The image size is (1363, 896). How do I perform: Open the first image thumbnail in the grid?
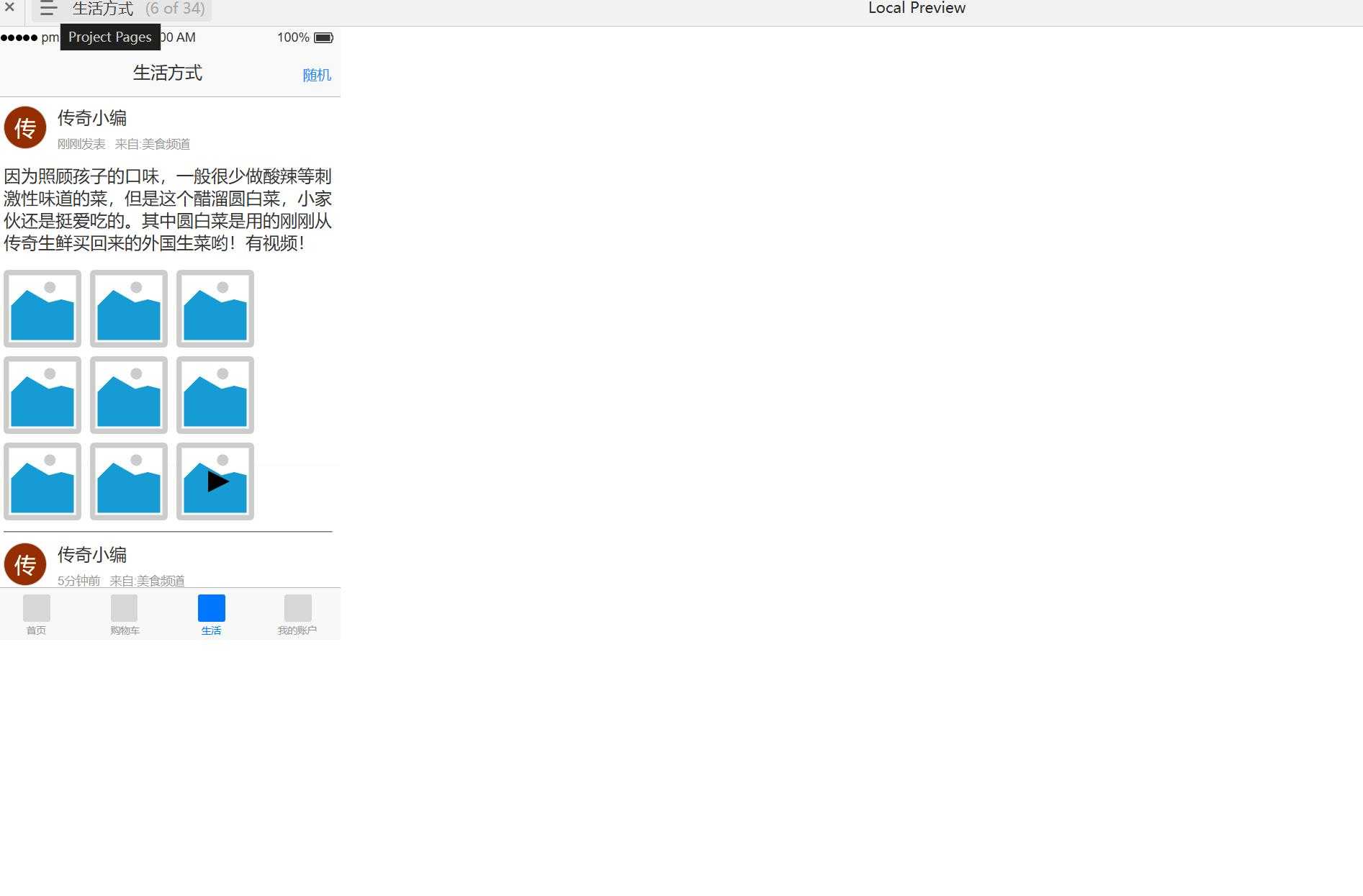coord(42,308)
